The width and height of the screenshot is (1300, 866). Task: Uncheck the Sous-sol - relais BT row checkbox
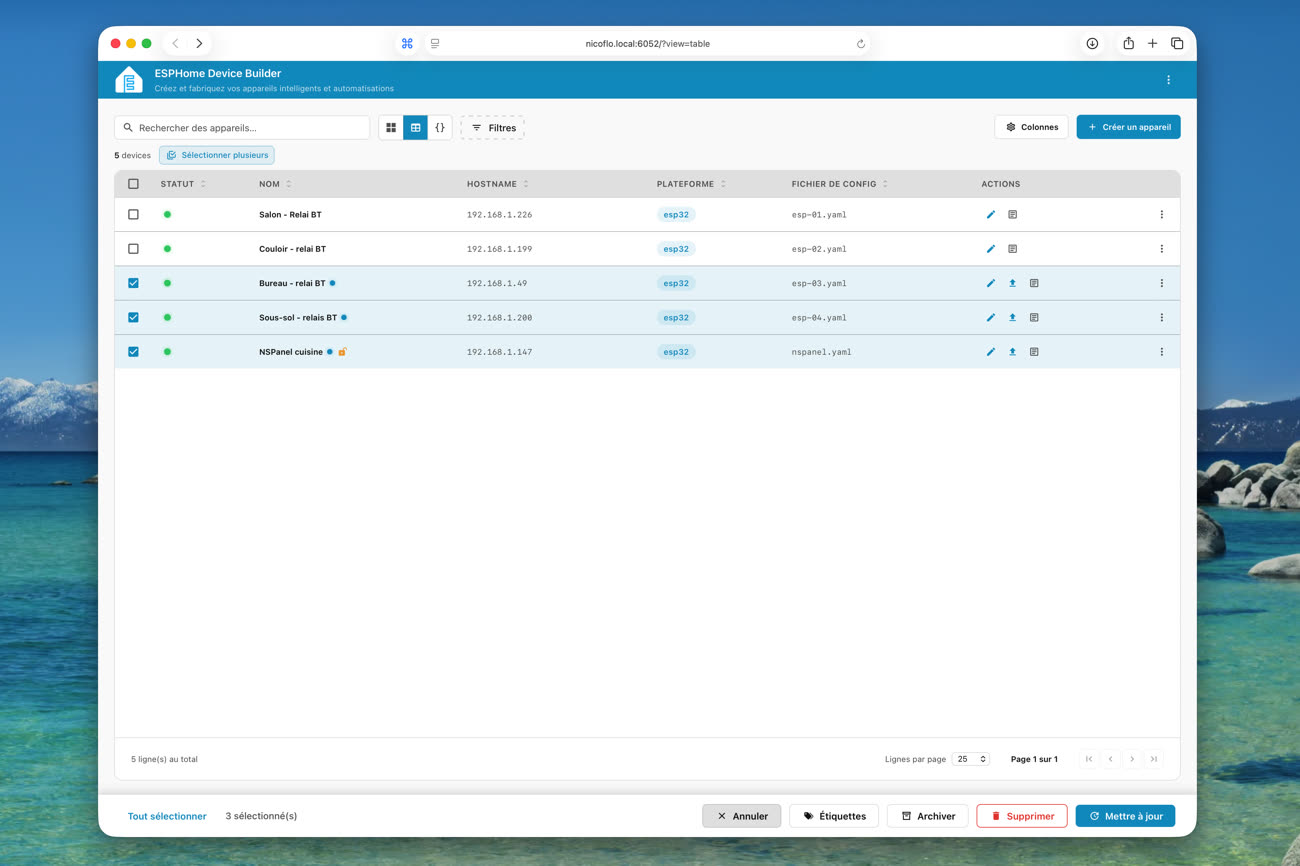pyautogui.click(x=133, y=317)
